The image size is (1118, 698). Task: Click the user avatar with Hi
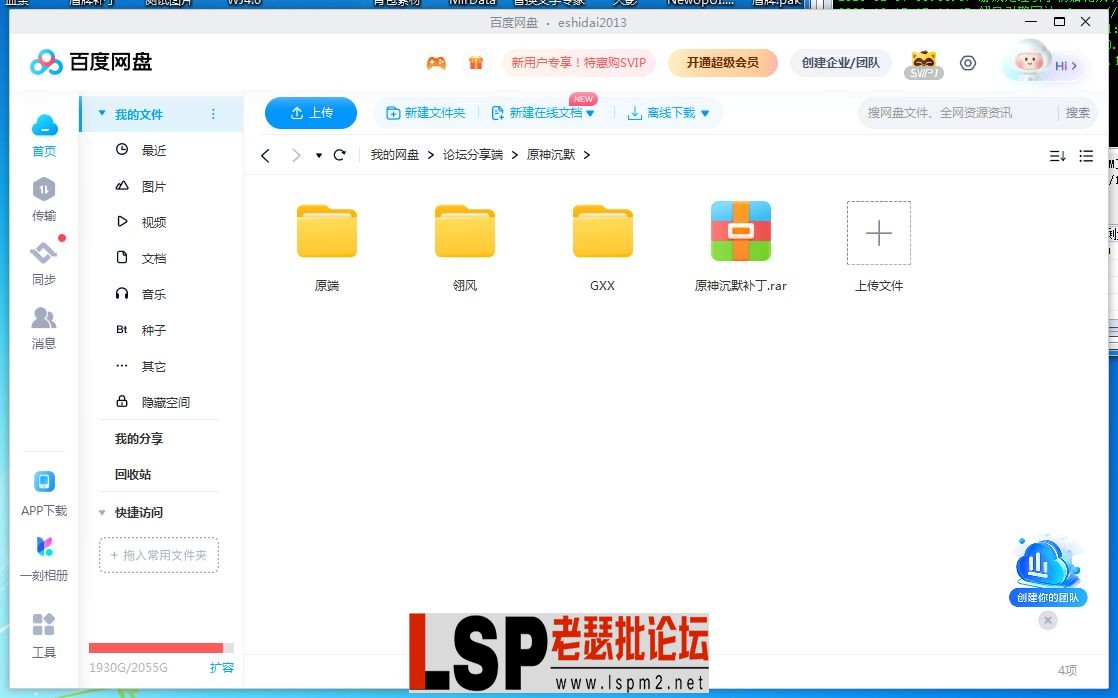(1043, 63)
